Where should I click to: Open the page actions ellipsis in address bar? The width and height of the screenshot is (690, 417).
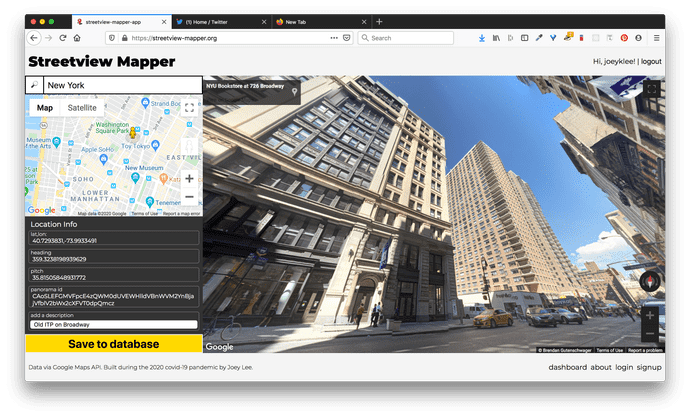(332, 38)
